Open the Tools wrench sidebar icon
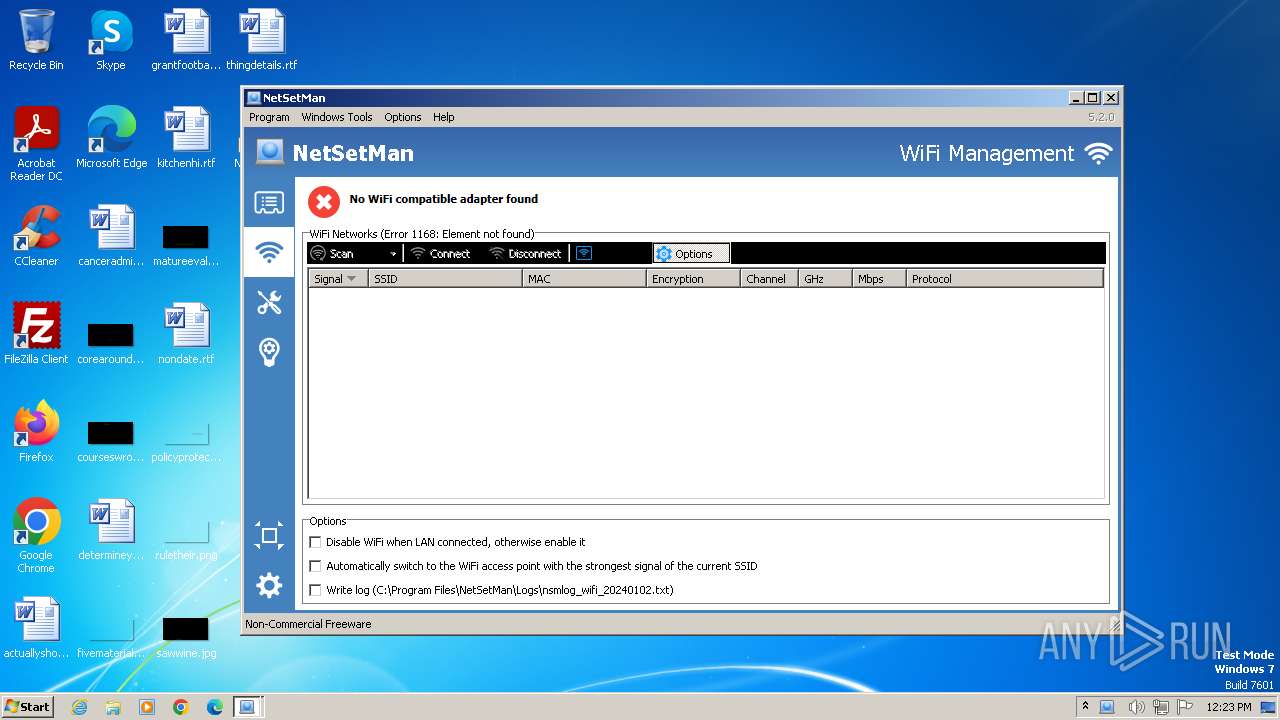 269,302
